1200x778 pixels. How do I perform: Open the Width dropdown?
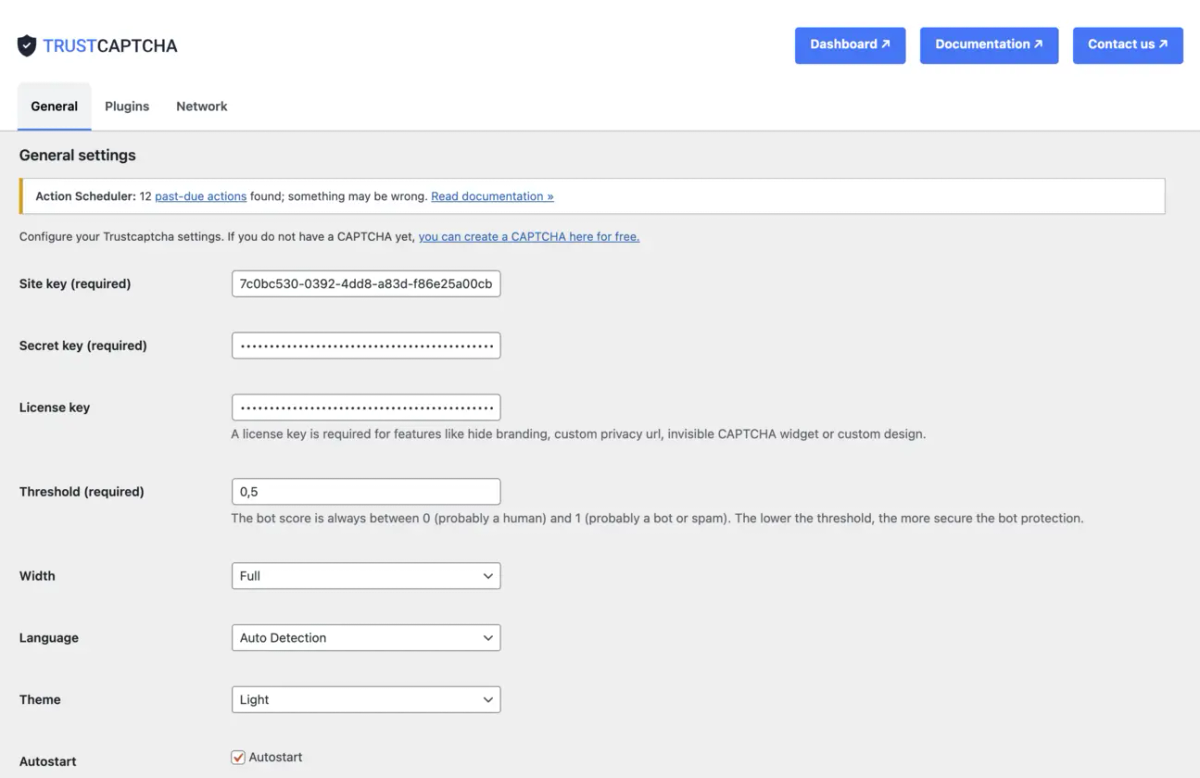(365, 575)
